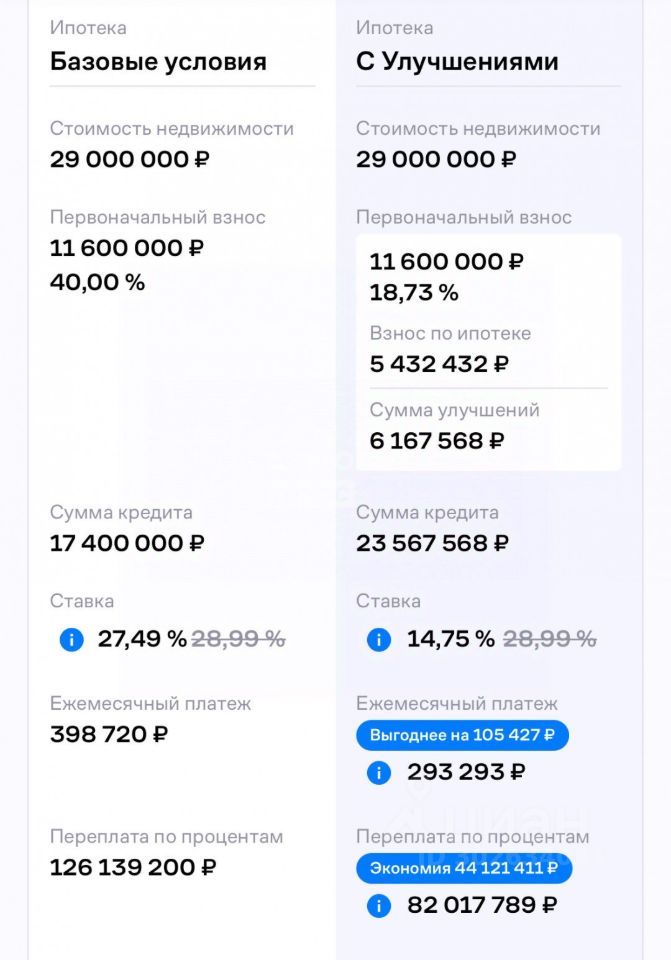
Task: Click 'Сумма улучшений' value 6 167 568 ₽
Action: pyautogui.click(x=437, y=440)
